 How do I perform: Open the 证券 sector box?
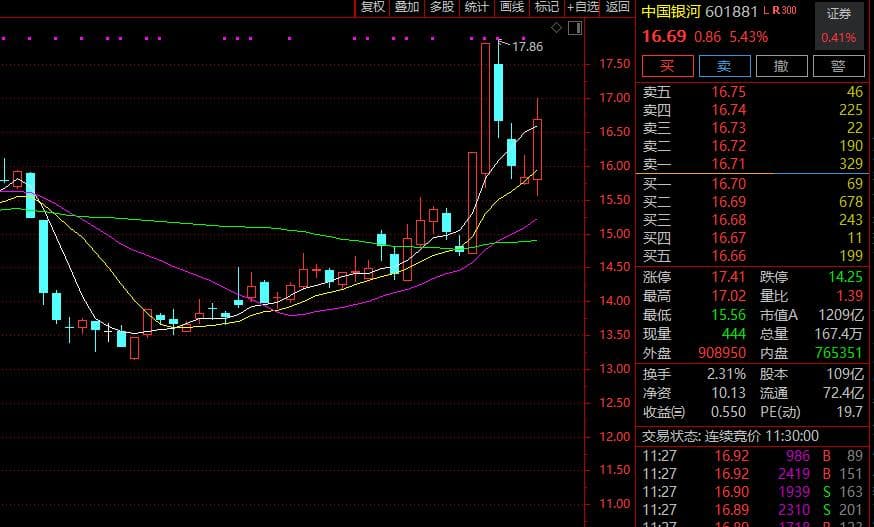839,25
